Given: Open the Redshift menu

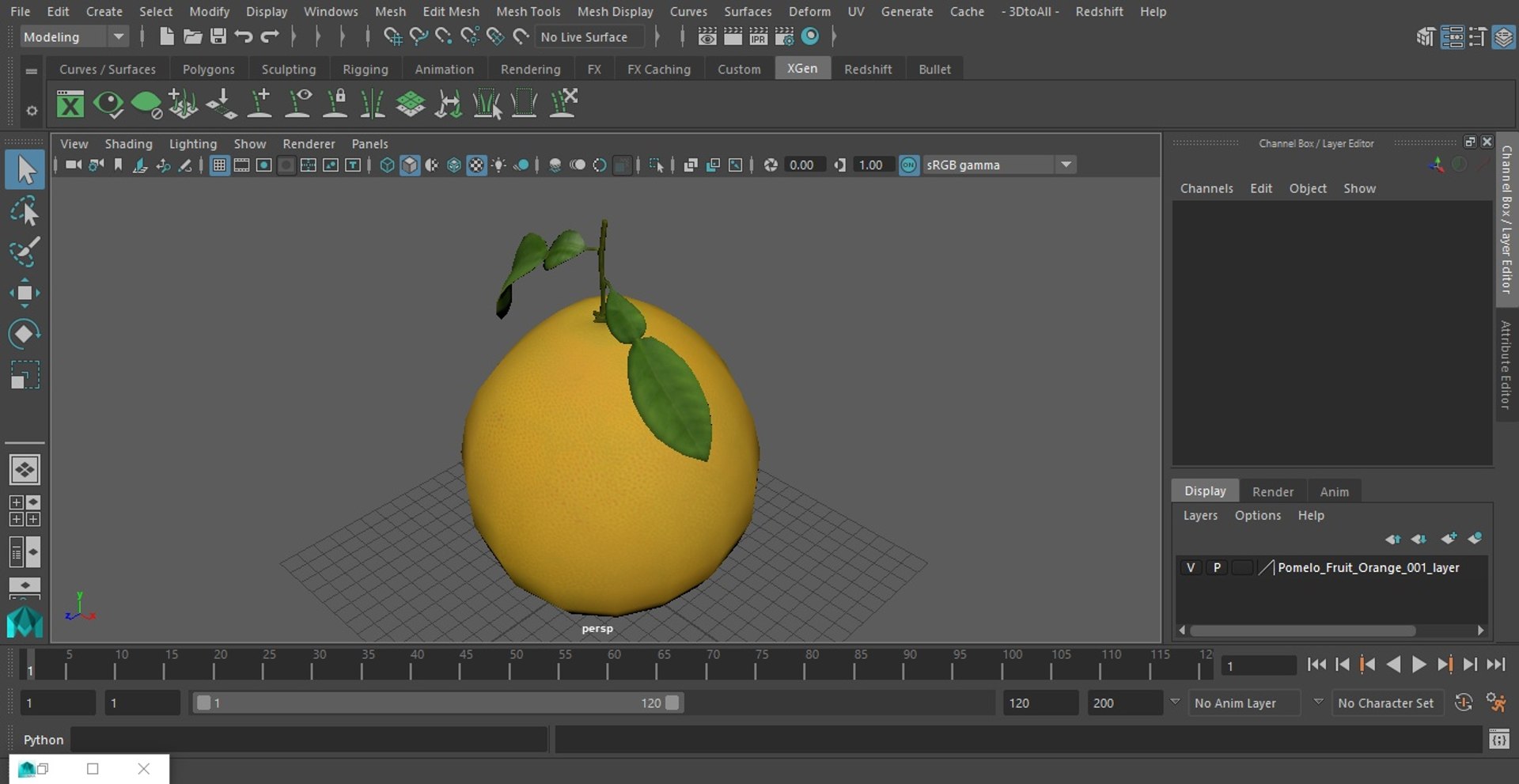Looking at the screenshot, I should 1099,11.
